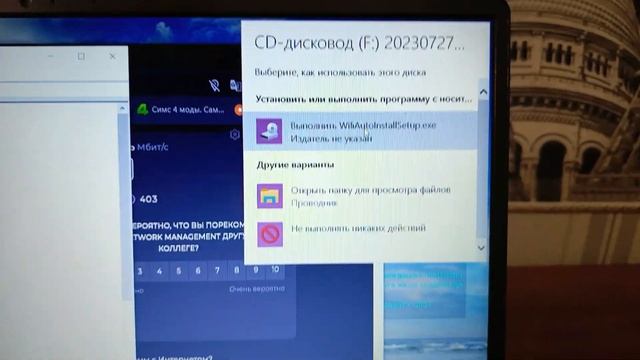
Task: Click the AutoPlay scroll down arrow
Action: click(x=482, y=248)
